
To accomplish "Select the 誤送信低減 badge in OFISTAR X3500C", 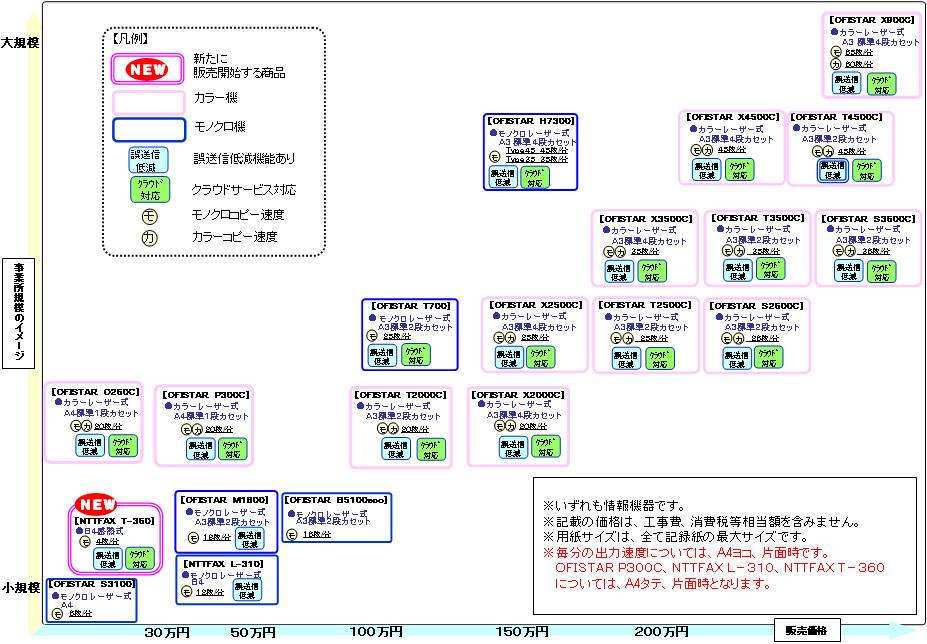I will click(619, 271).
